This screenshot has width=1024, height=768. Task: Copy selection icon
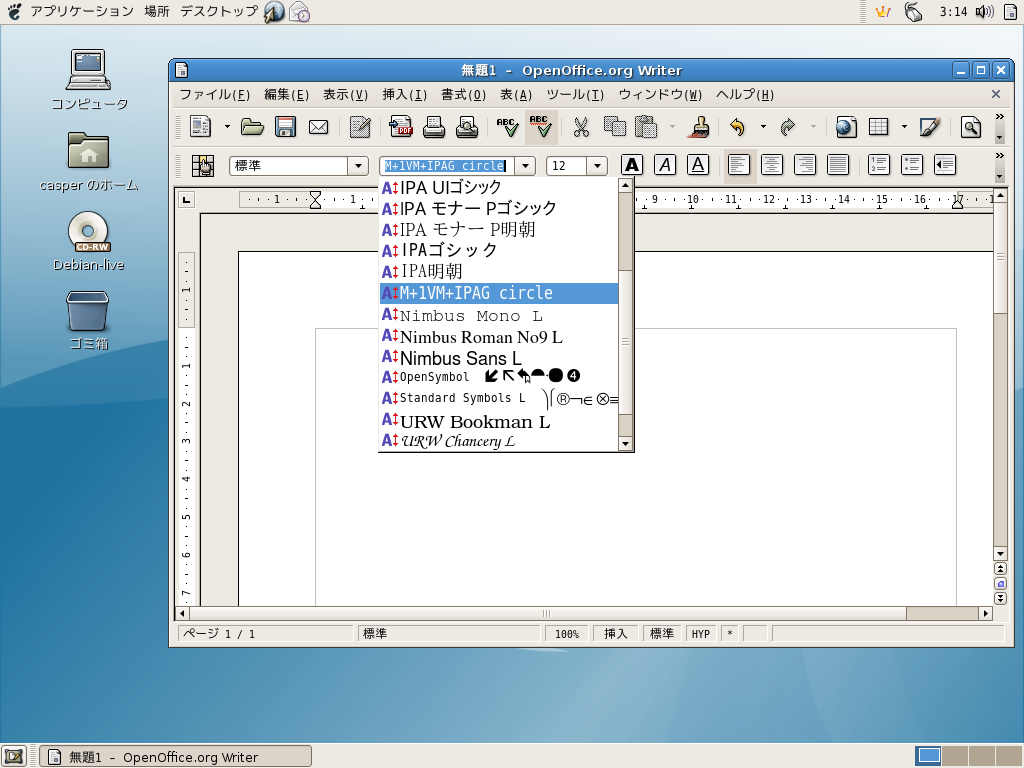coord(615,127)
